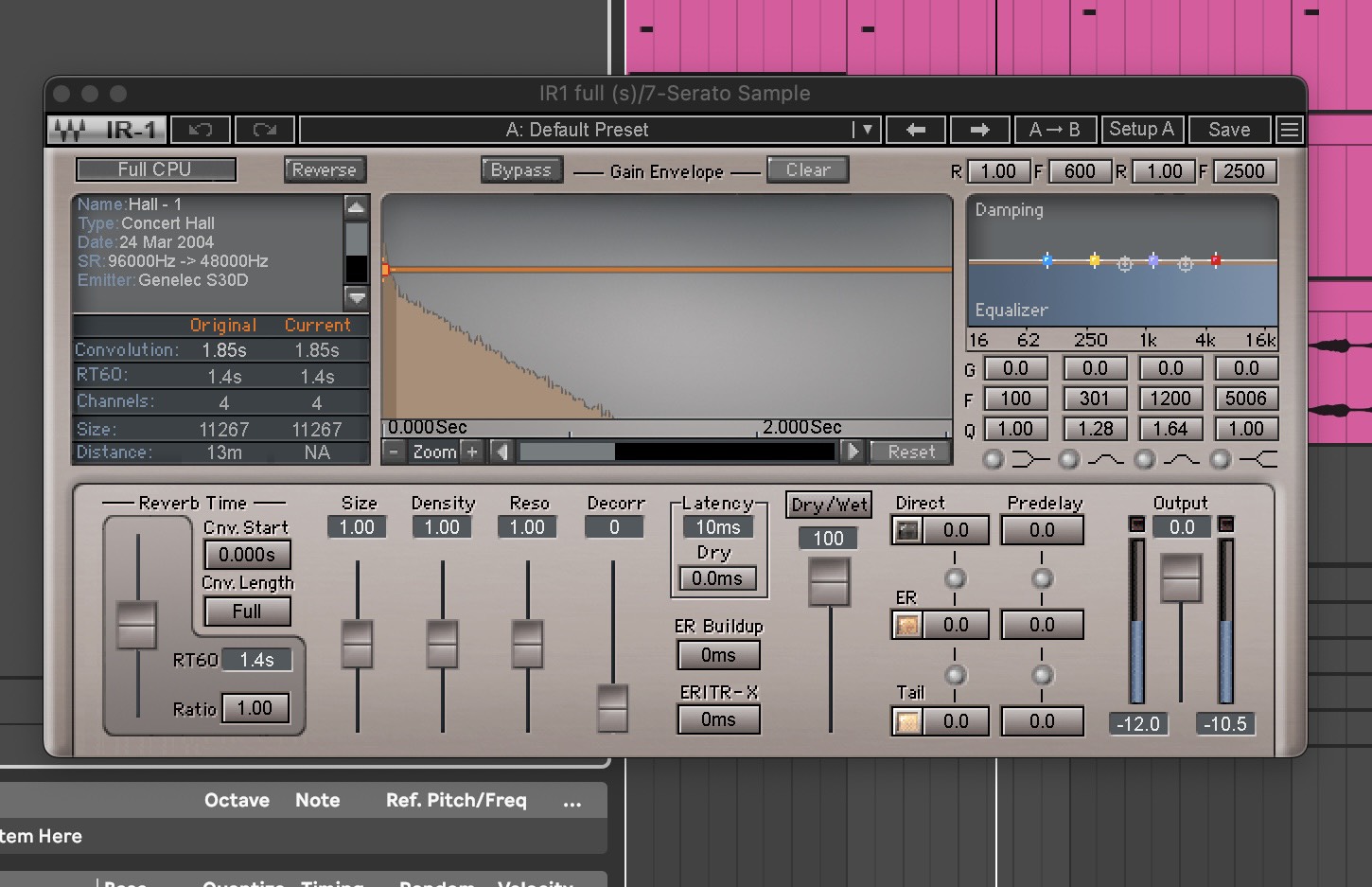This screenshot has height=887, width=1372.
Task: Click the Dry/Wet slider handle
Action: click(x=829, y=580)
